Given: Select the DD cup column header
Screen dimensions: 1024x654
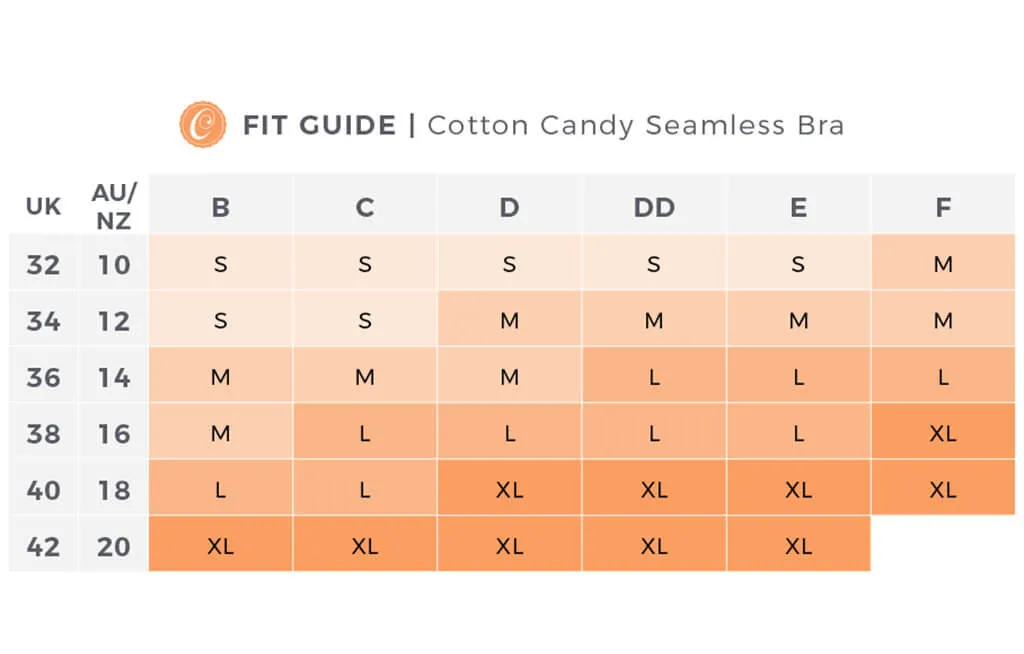Looking at the screenshot, I should [x=654, y=207].
